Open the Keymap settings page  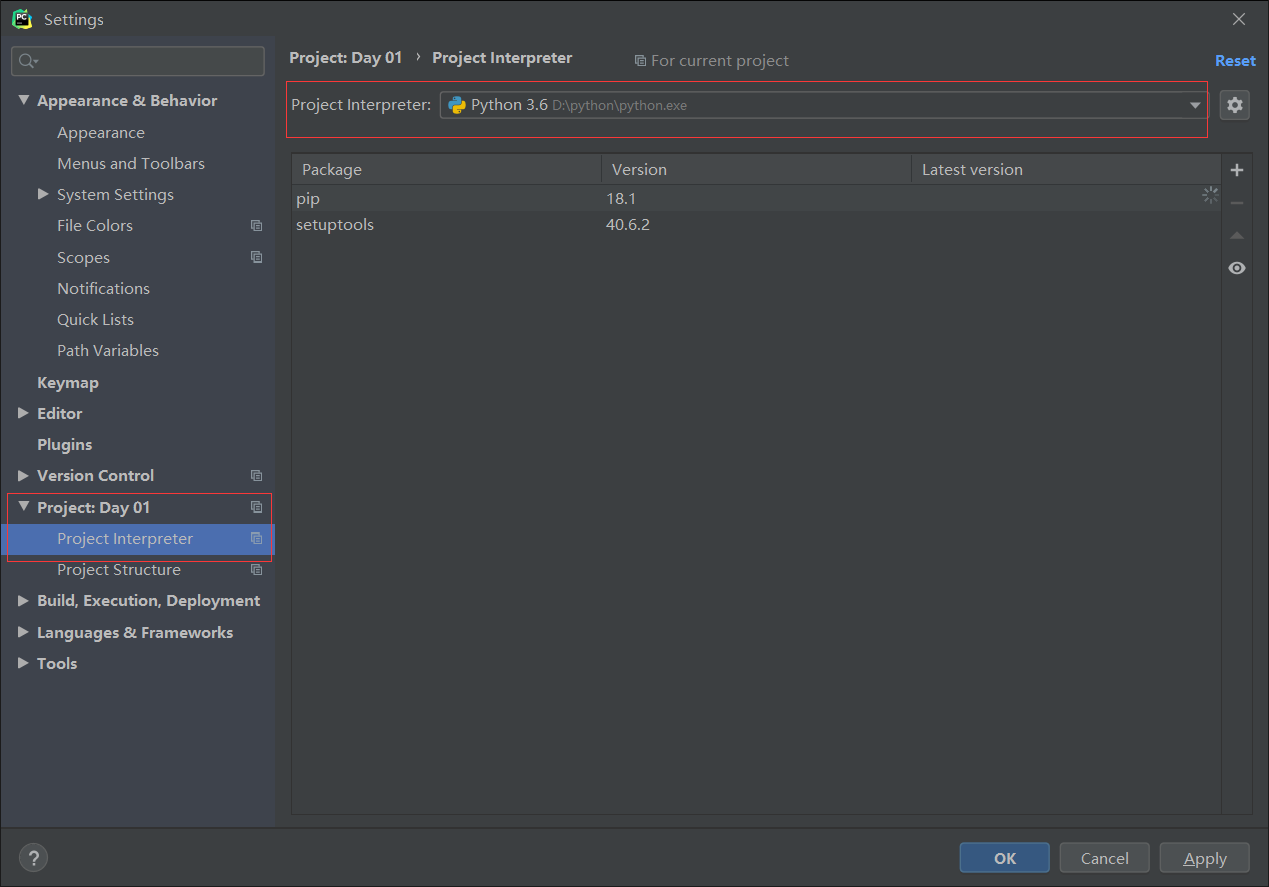pyautogui.click(x=68, y=382)
